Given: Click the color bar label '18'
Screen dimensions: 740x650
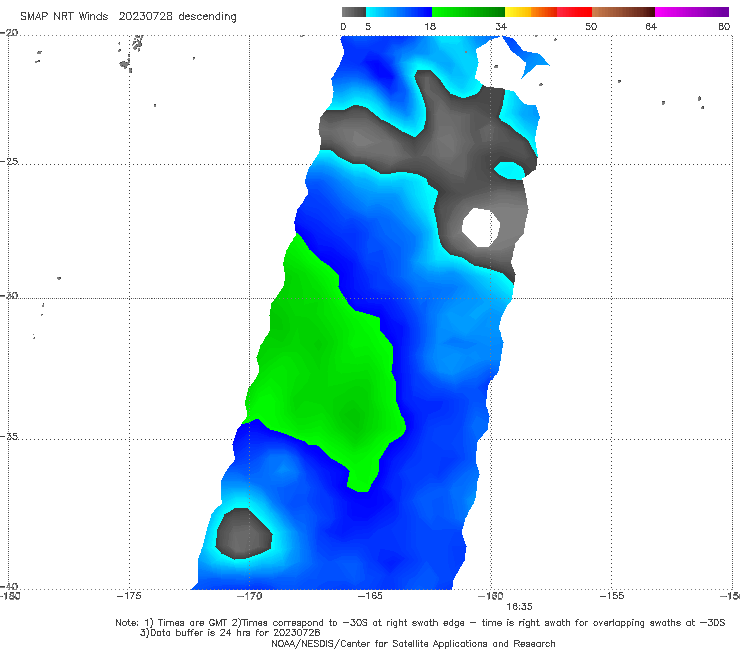Looking at the screenshot, I should pyautogui.click(x=430, y=26).
